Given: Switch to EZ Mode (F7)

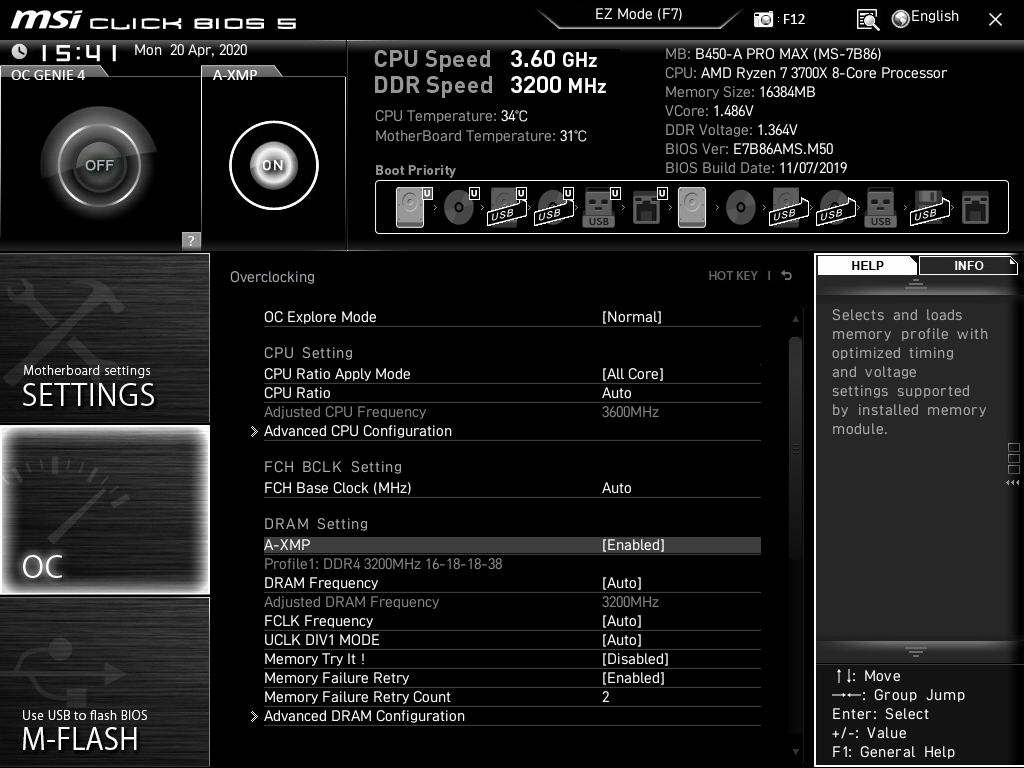Looking at the screenshot, I should (639, 14).
